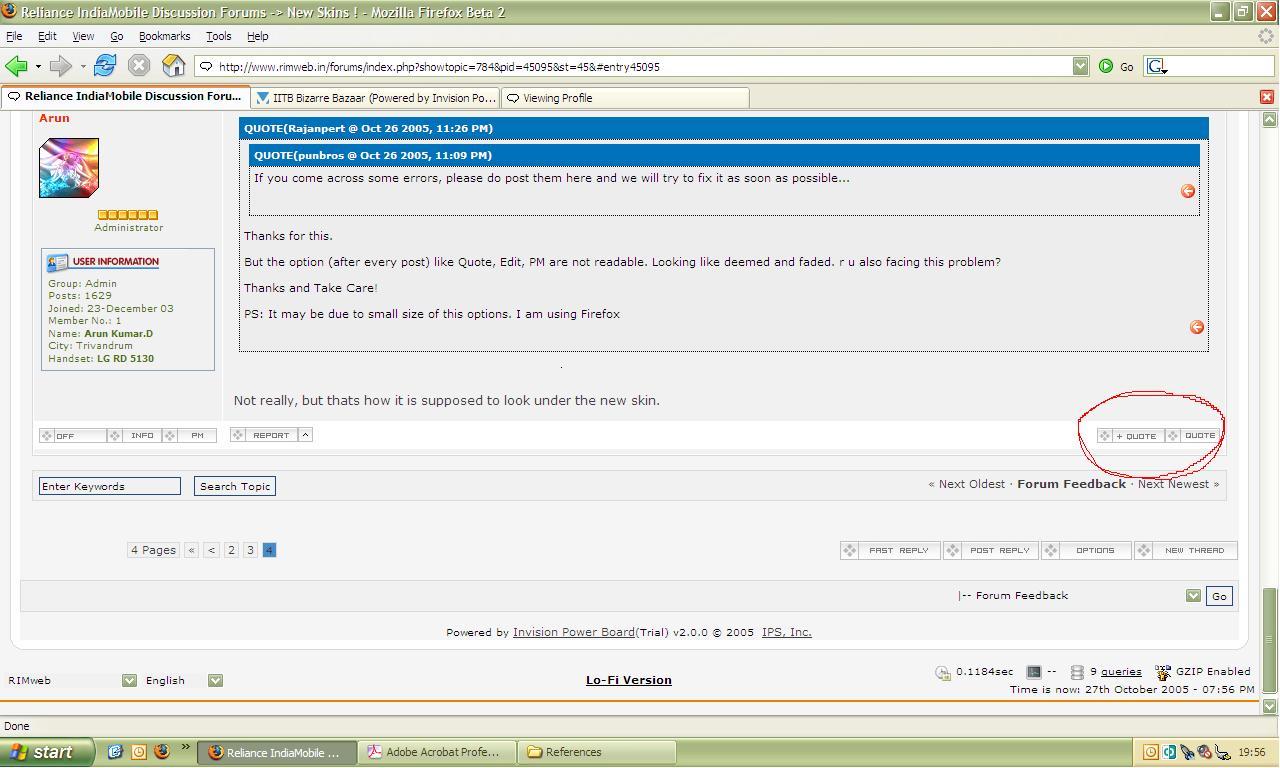This screenshot has height=768, width=1280.
Task: Switch to the Viewing Profile tab
Action: point(625,98)
